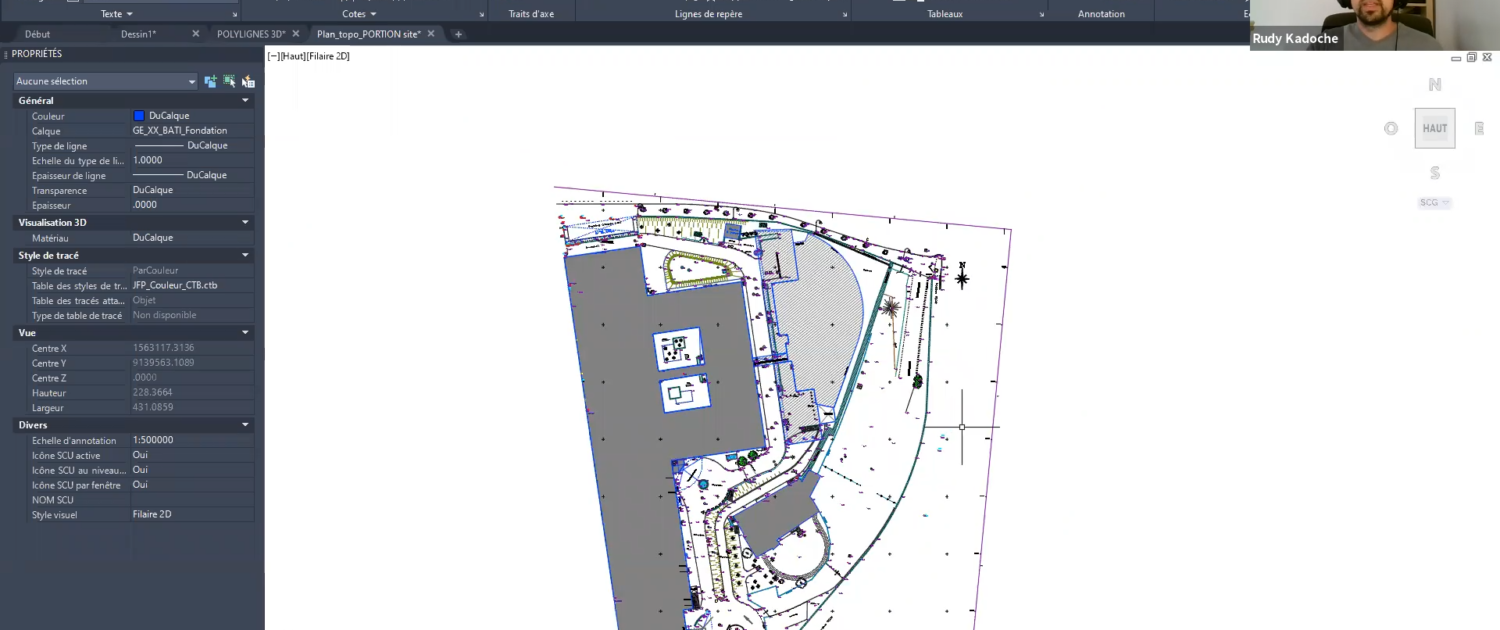Click the Annotation panel title

point(1101,14)
